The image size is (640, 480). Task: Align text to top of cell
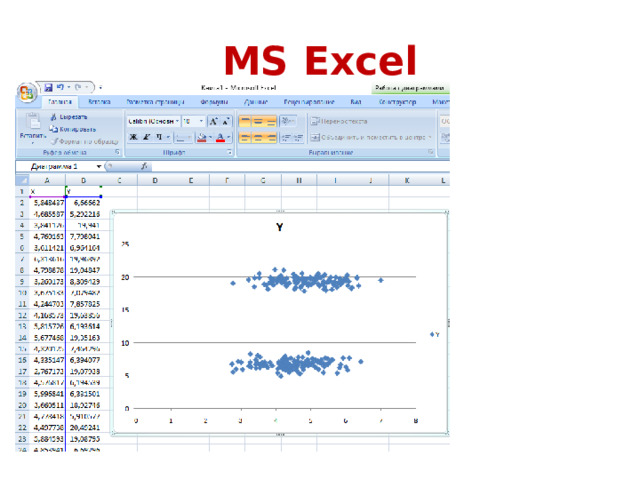click(x=245, y=121)
